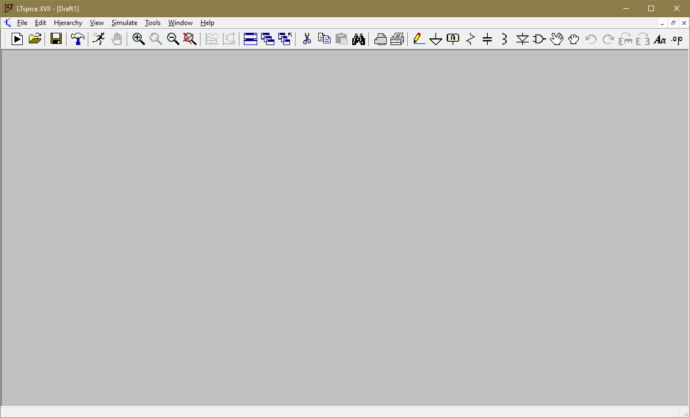The image size is (690, 418).
Task: Select the Draw Wire pencil tool
Action: pyautogui.click(x=418, y=39)
